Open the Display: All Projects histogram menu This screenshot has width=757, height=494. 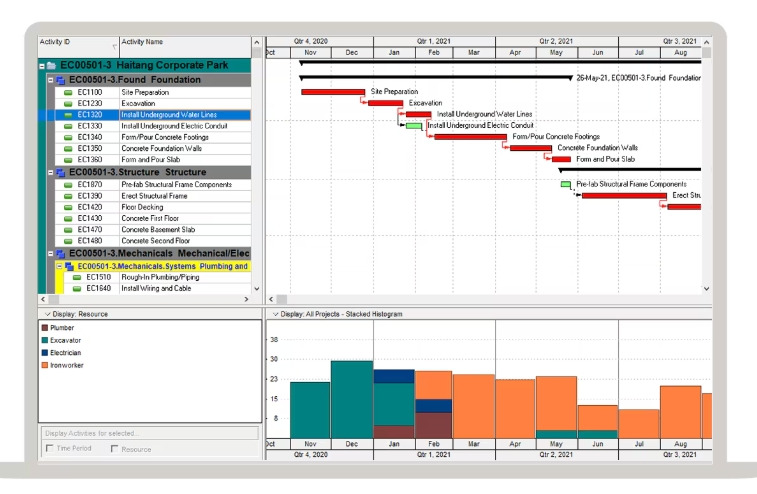274,314
